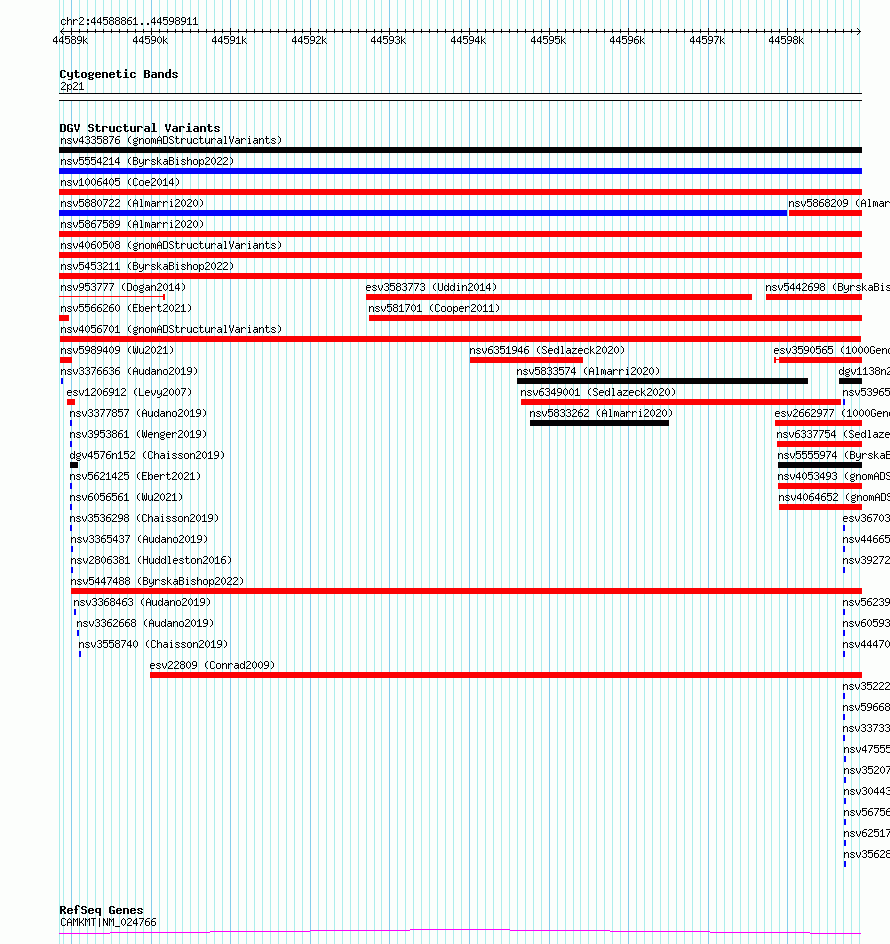The width and height of the screenshot is (890, 944).
Task: Click nsv6351946 (Sedlazeck2020) label
Action: pyautogui.click(x=547, y=350)
